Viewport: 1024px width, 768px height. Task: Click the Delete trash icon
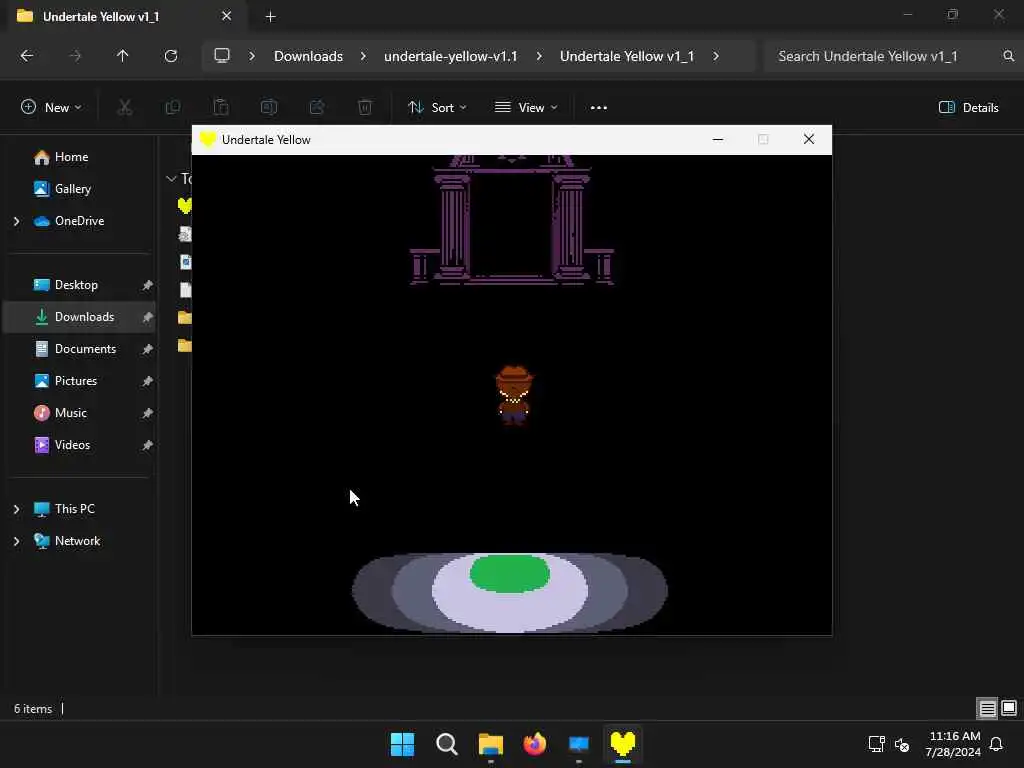coord(365,108)
